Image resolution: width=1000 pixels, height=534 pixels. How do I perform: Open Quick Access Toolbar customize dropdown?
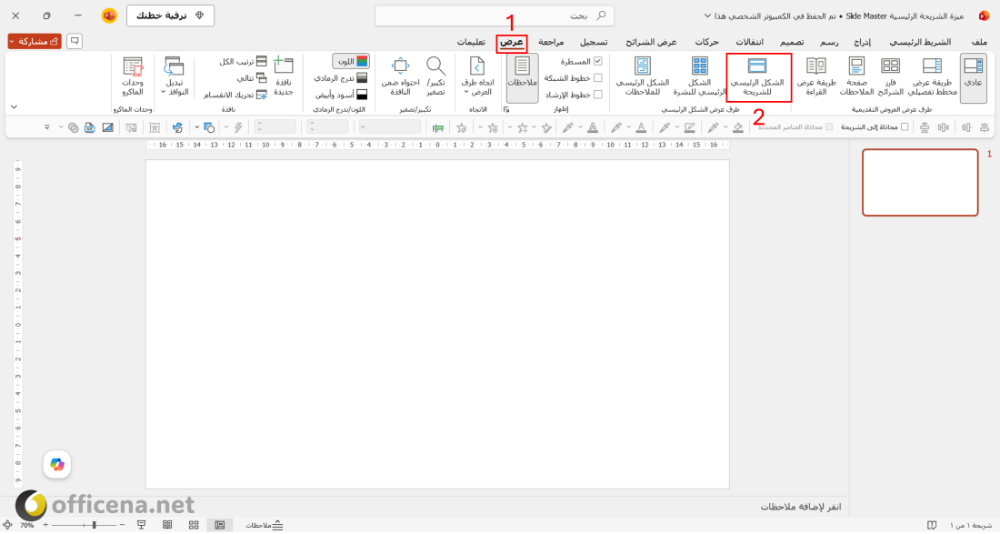[47, 128]
